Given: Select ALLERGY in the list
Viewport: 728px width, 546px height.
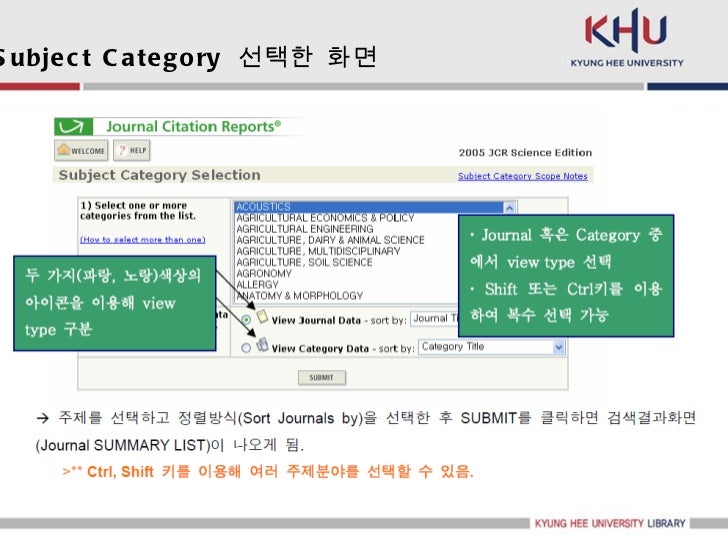Looking at the screenshot, I should (x=257, y=285).
